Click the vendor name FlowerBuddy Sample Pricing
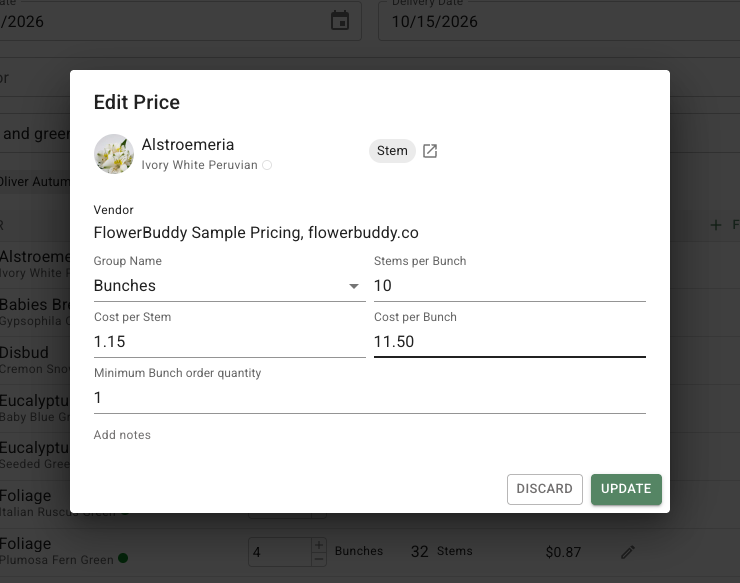The width and height of the screenshot is (740, 583). (x=256, y=233)
